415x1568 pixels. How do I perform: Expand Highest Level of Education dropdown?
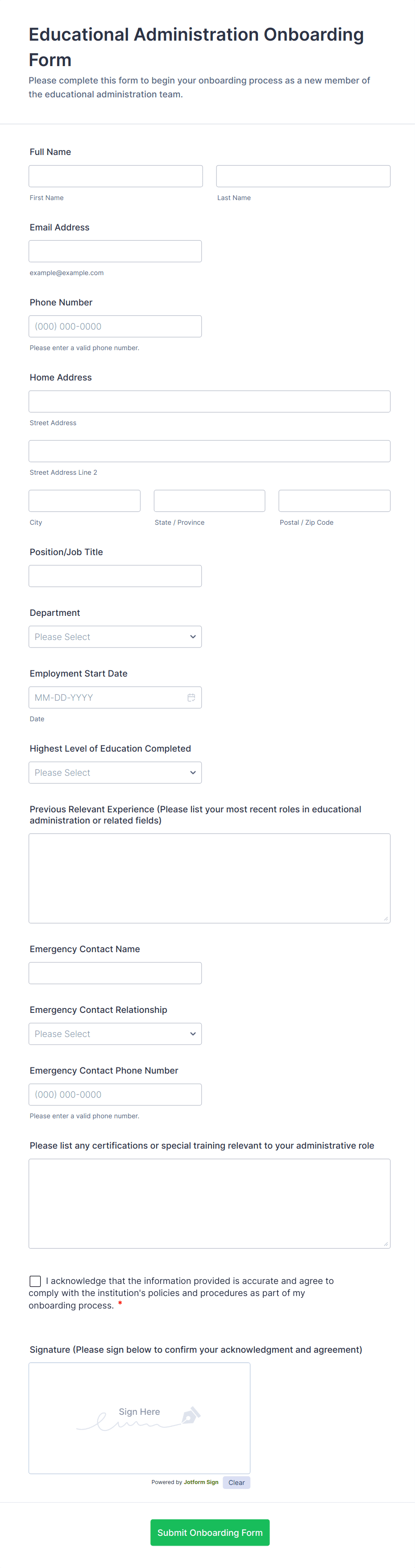(x=115, y=773)
